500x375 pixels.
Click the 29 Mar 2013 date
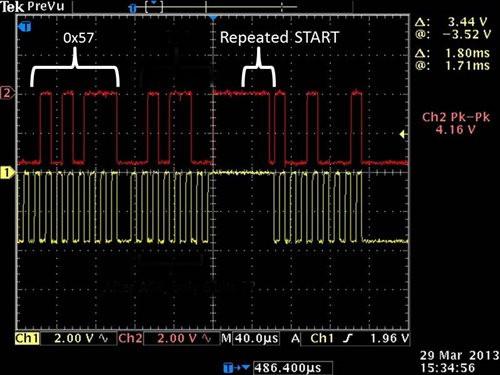[x=459, y=355]
